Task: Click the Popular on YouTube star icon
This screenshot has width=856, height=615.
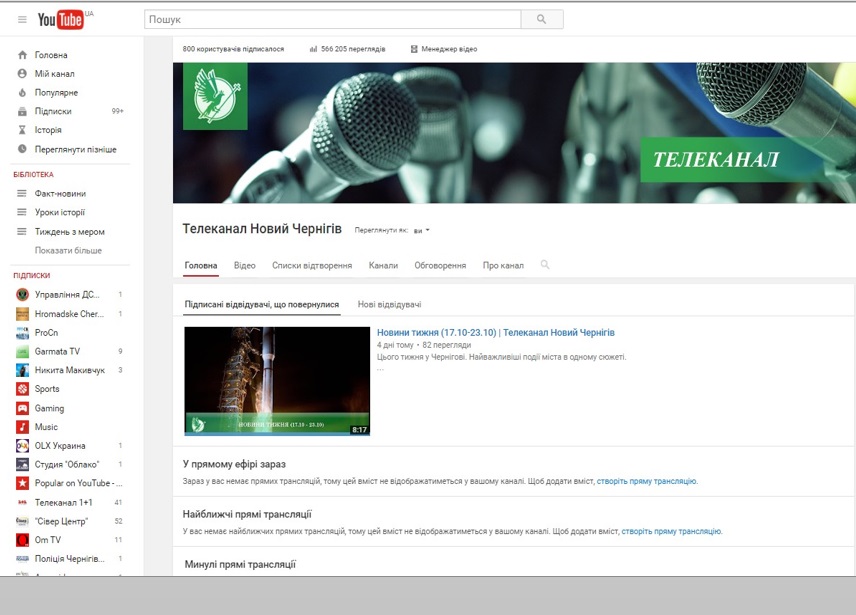Action: 22,483
